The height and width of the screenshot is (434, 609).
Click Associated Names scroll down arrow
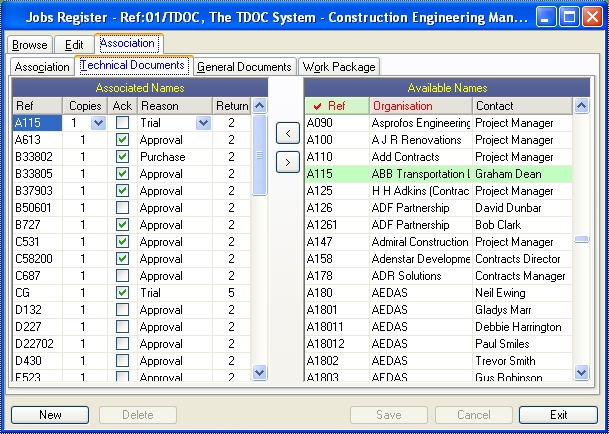pyautogui.click(x=259, y=373)
